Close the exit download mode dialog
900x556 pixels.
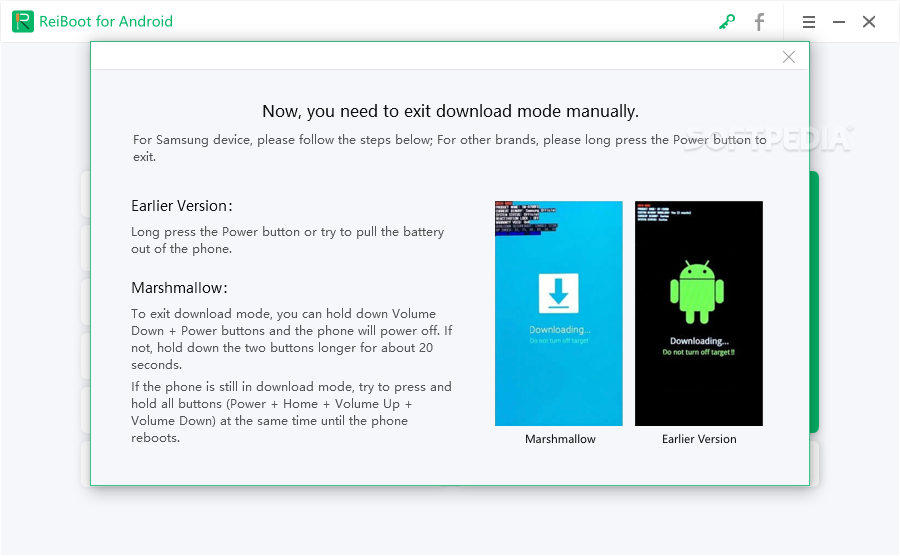pyautogui.click(x=789, y=57)
